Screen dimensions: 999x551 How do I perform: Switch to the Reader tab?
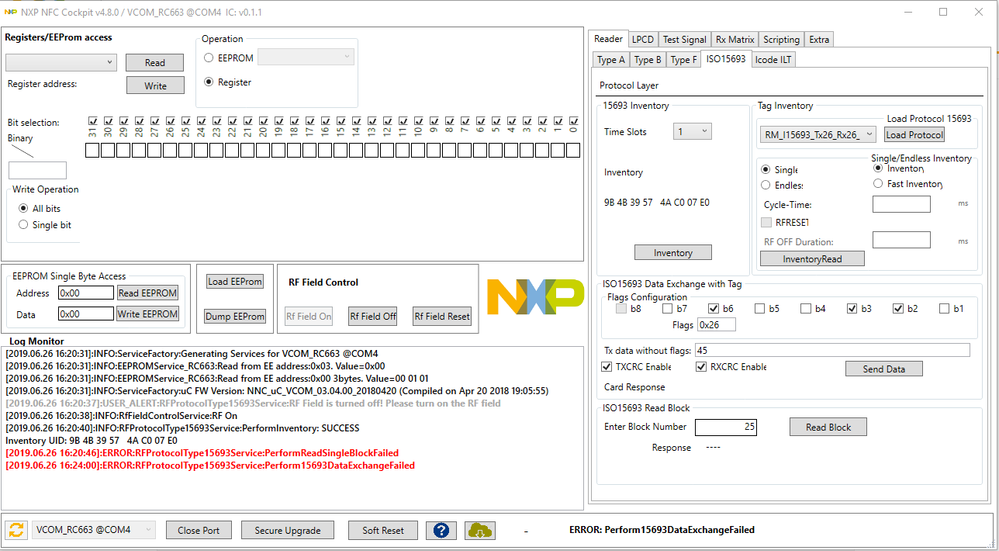608,39
